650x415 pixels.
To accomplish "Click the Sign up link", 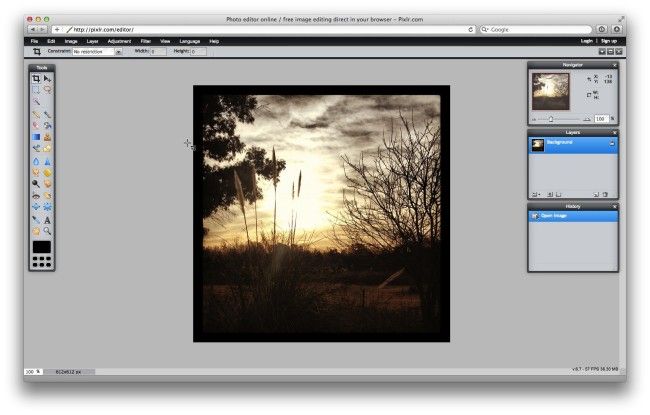I will coord(609,41).
